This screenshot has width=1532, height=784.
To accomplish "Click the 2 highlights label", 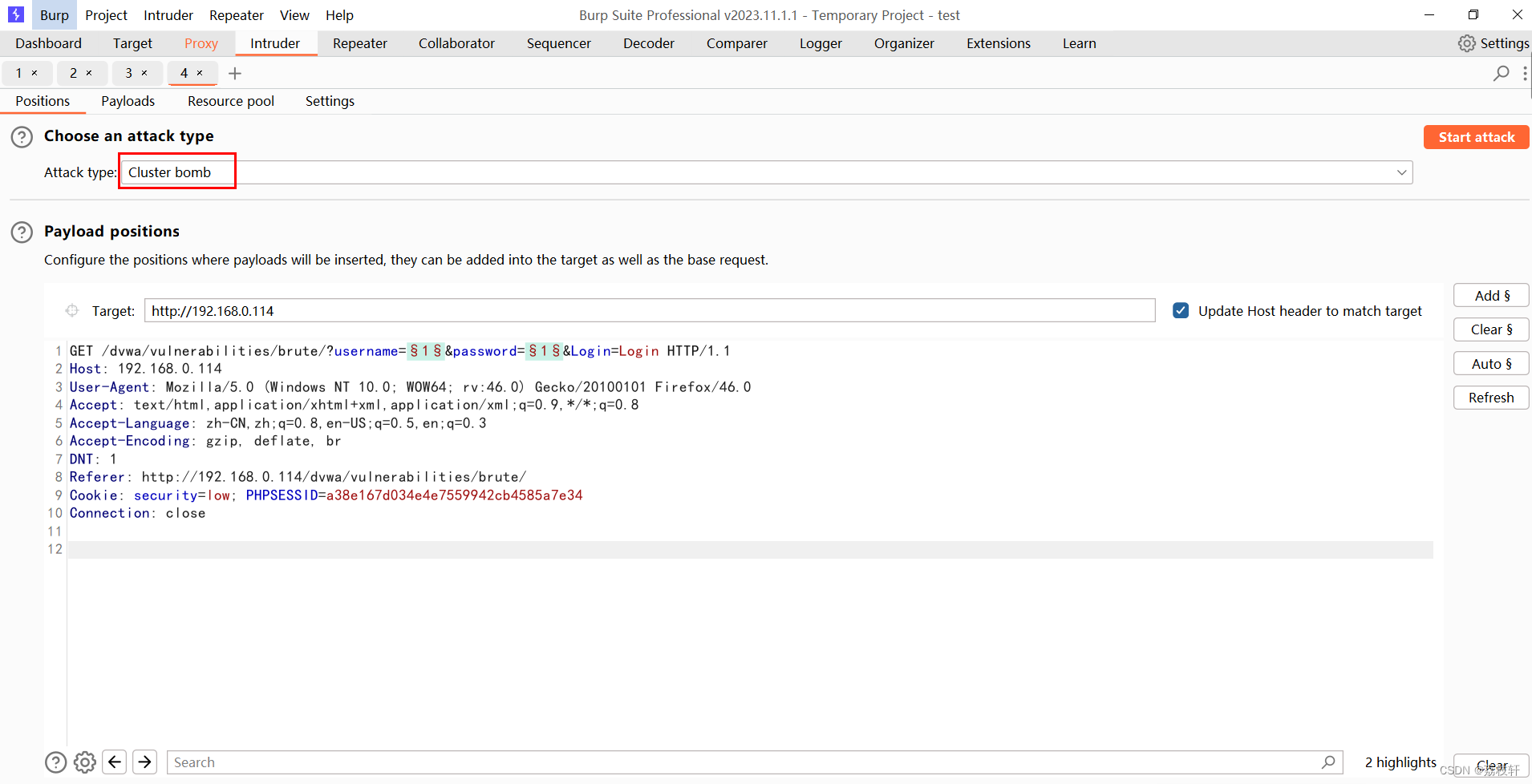I will point(1400,762).
